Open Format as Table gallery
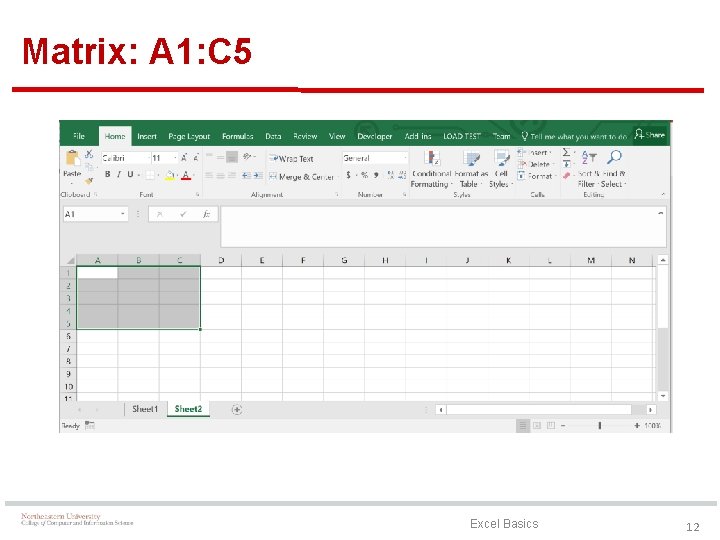This screenshot has height=540, width=720. [471, 169]
